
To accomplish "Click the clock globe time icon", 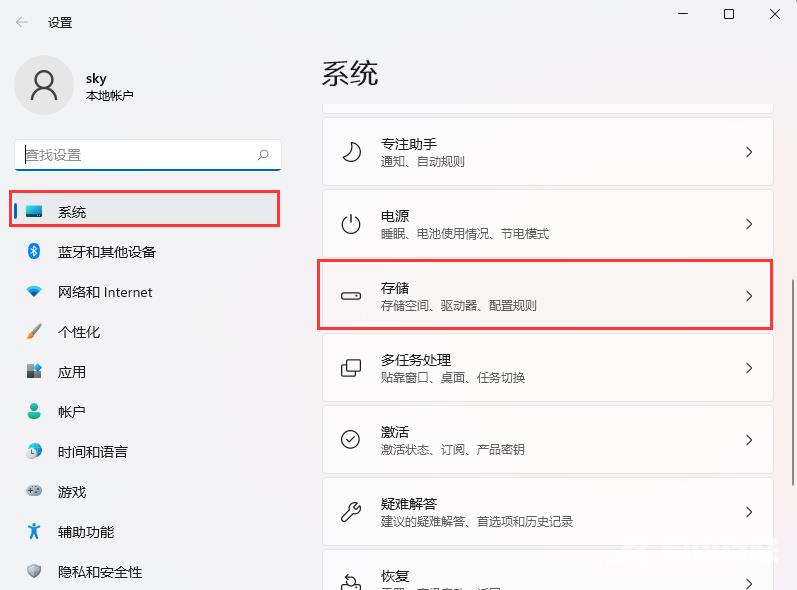I will point(34,451).
